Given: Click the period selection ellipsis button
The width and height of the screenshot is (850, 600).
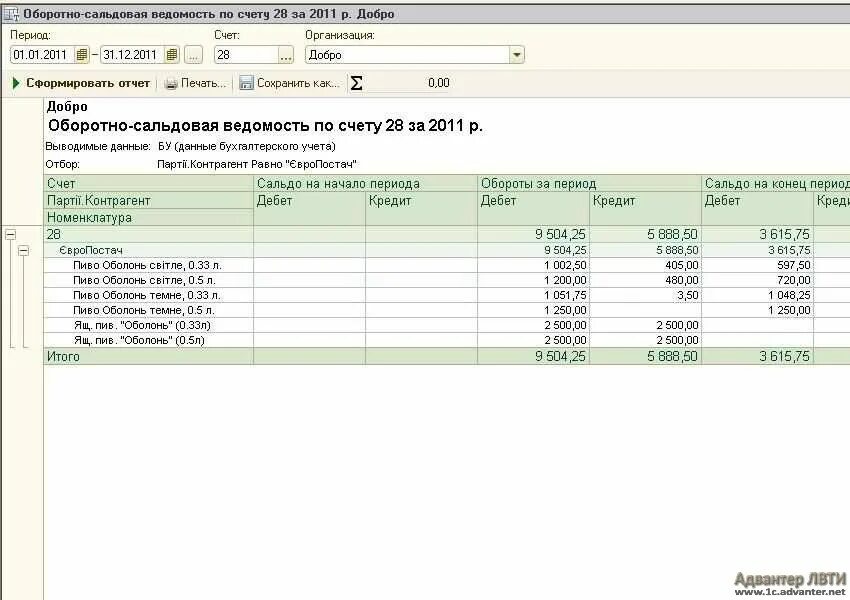Looking at the screenshot, I should (x=194, y=55).
